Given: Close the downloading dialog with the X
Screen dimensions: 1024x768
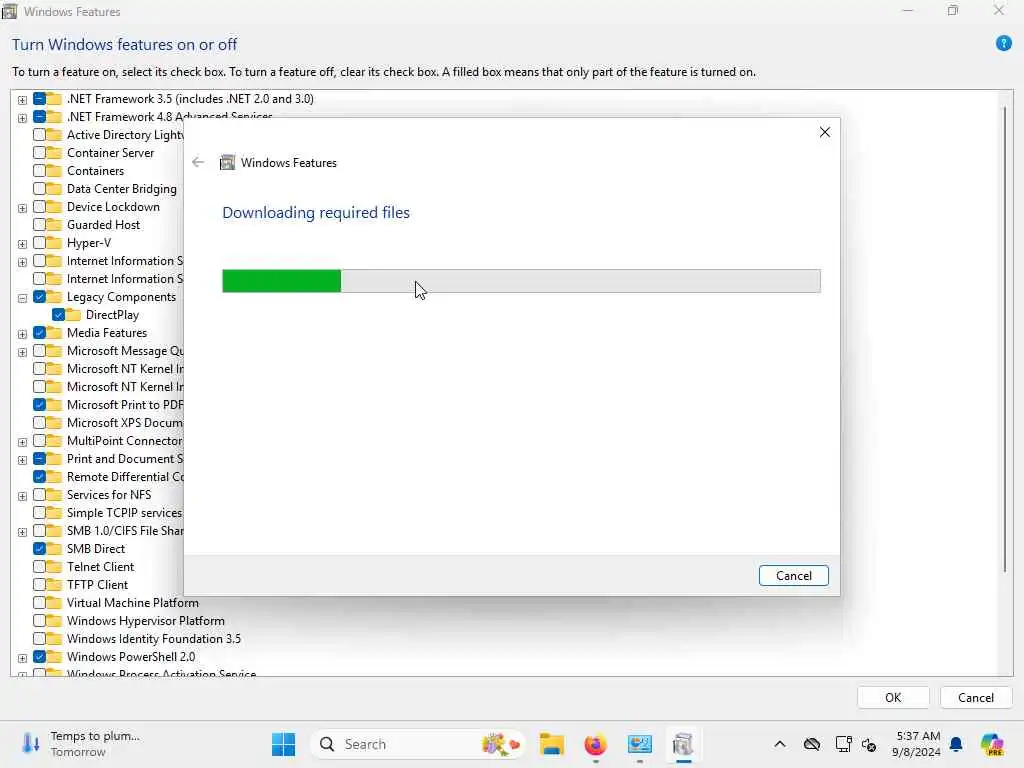Looking at the screenshot, I should click(x=825, y=133).
